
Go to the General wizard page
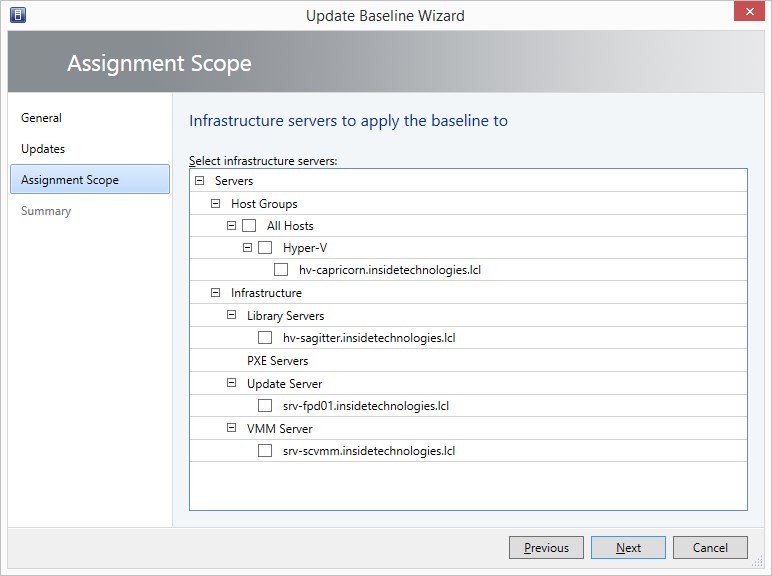(x=41, y=118)
